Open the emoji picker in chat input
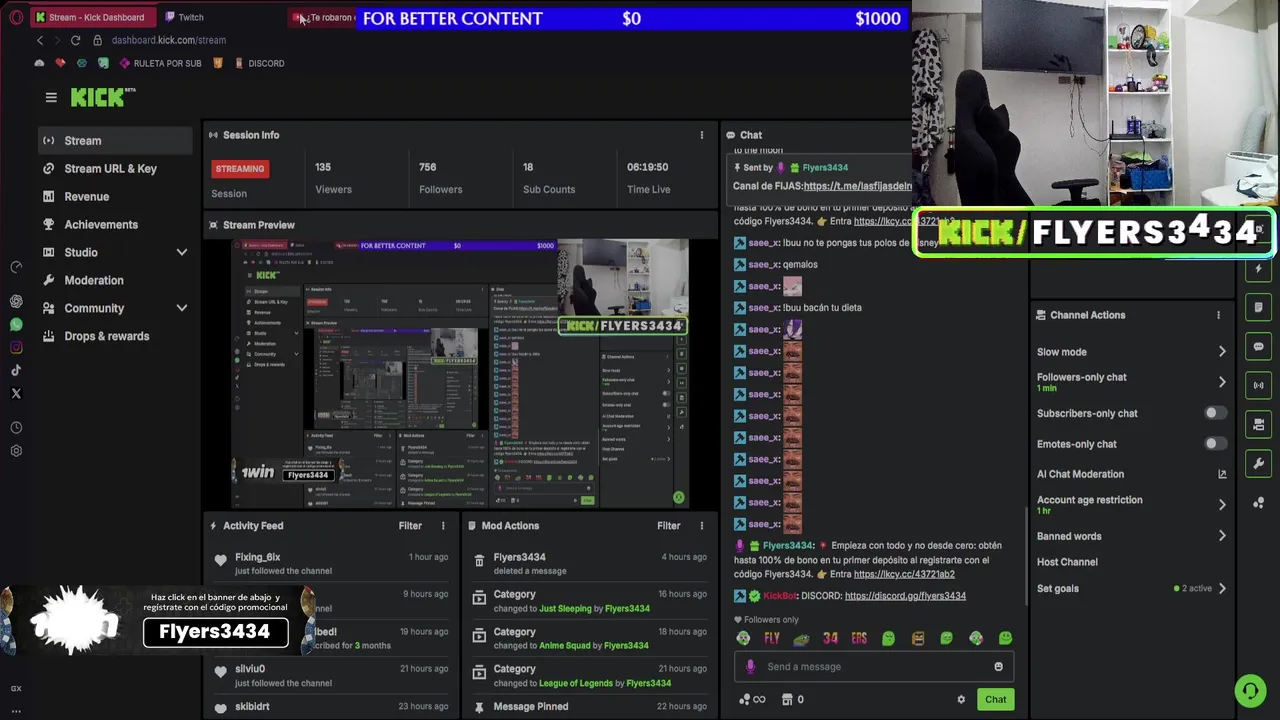 (x=998, y=667)
